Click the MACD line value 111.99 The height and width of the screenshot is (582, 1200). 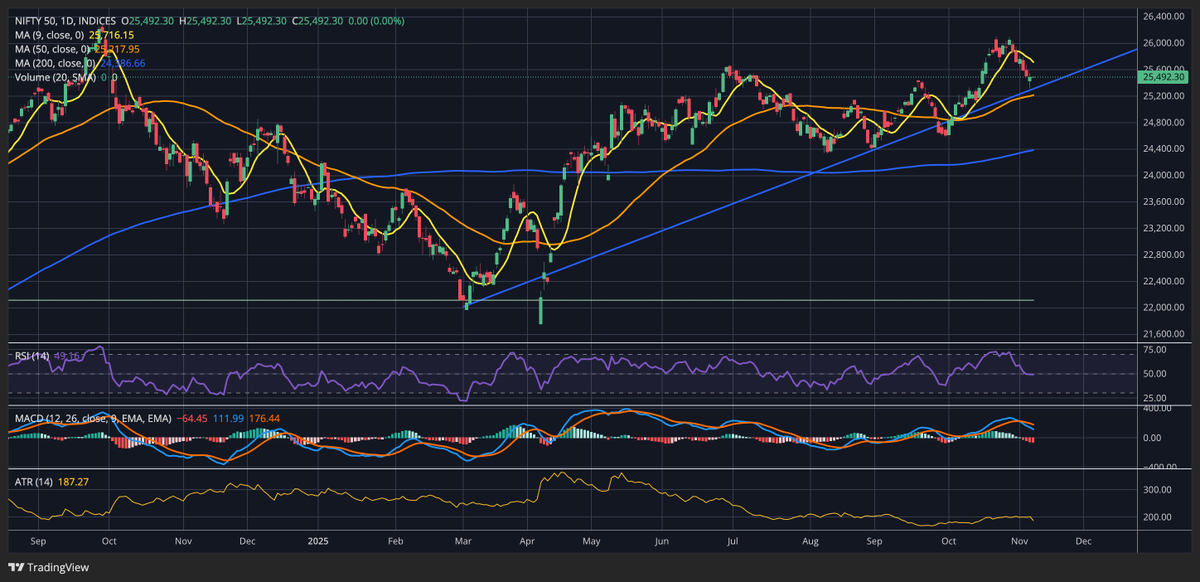[x=228, y=417]
